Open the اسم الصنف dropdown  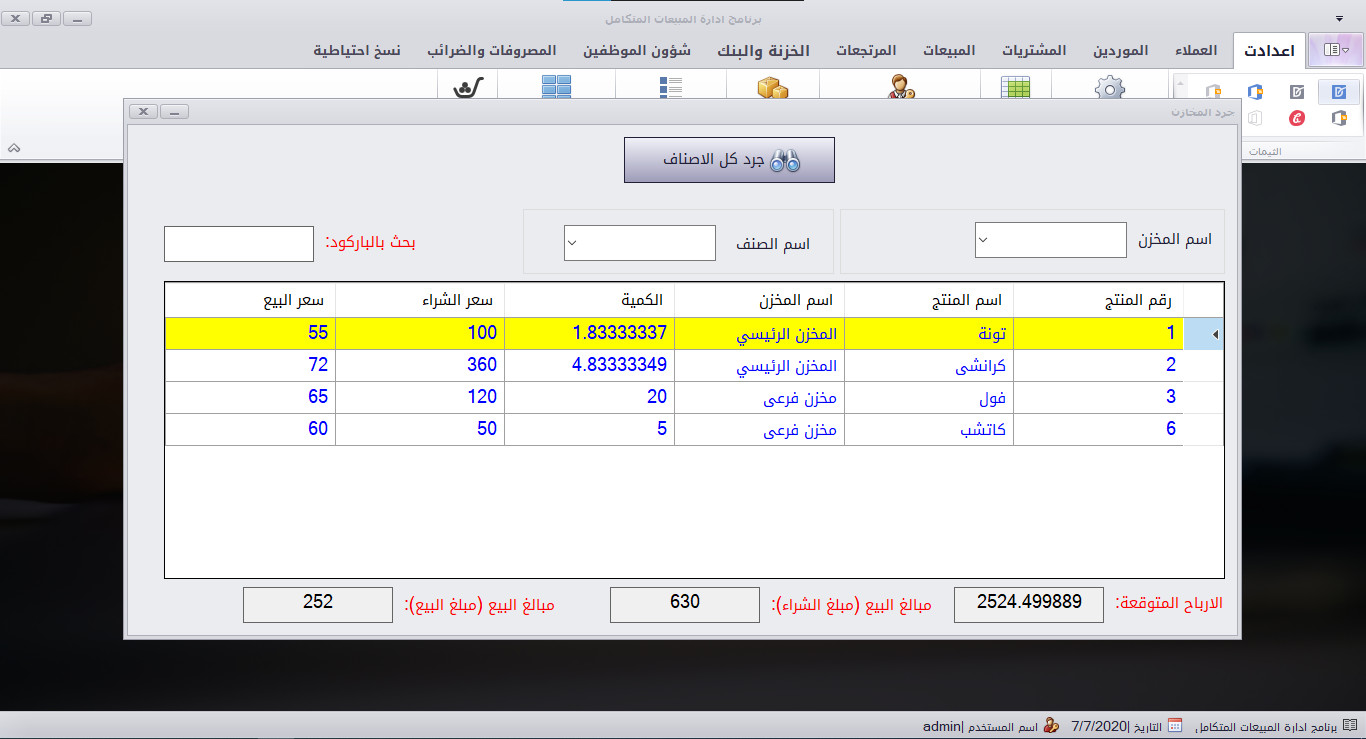640,243
